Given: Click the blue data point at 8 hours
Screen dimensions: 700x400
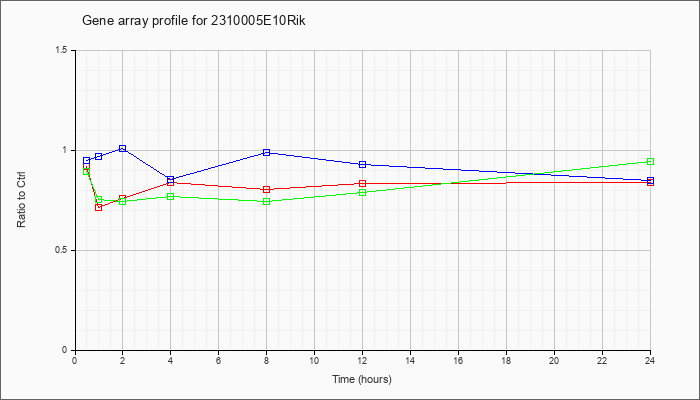Looking at the screenshot, I should click(x=267, y=152).
